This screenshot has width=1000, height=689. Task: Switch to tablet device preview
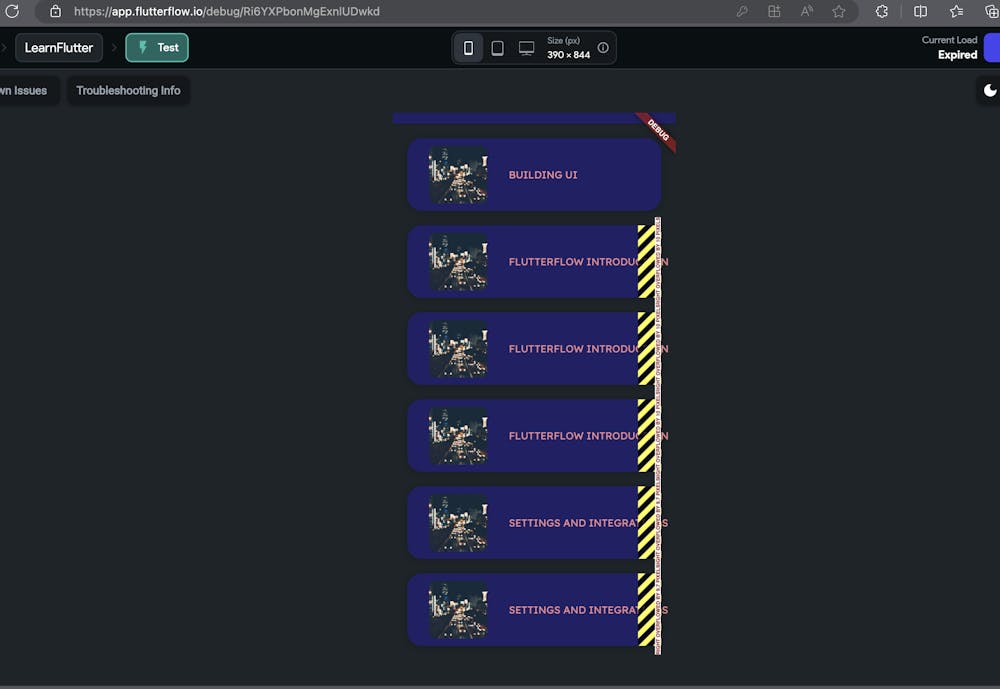pos(497,48)
